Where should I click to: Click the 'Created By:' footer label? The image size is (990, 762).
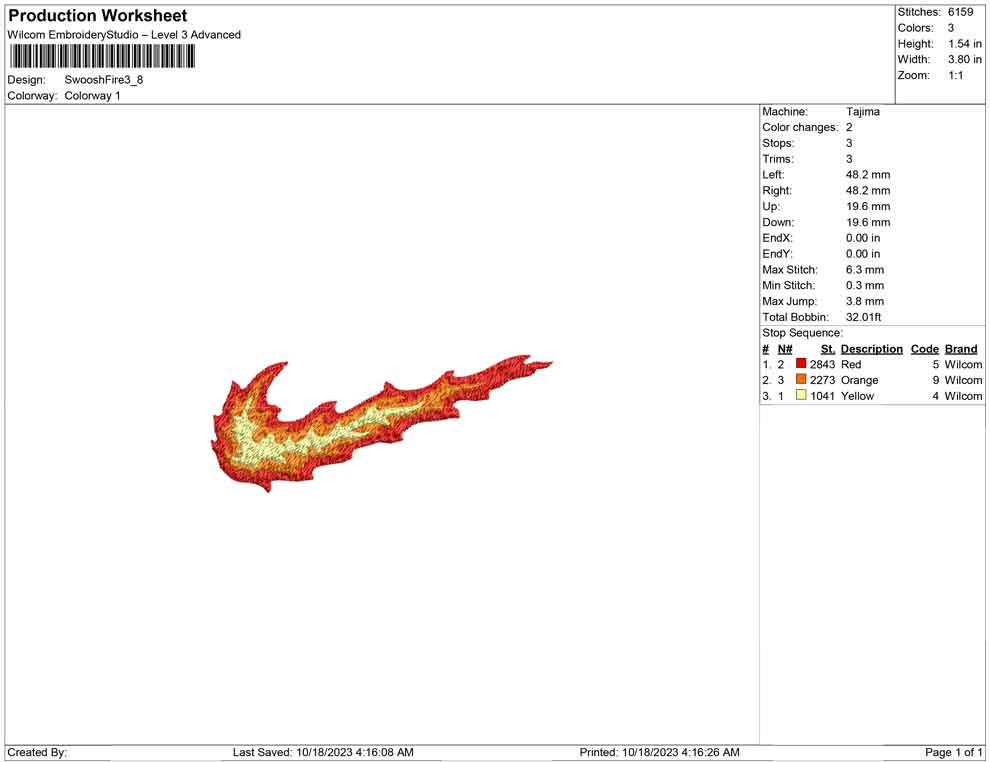point(37,752)
